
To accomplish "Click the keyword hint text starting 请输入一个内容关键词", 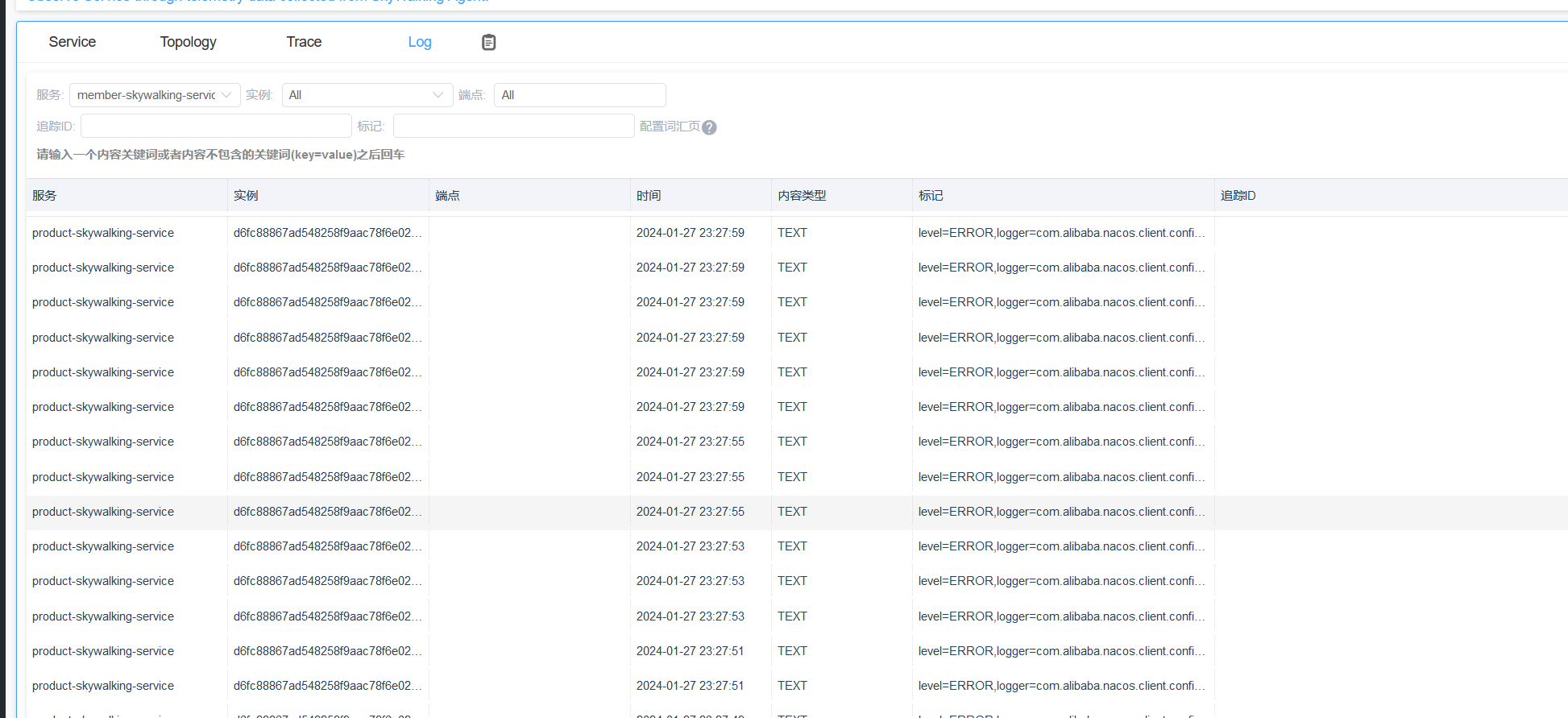I will tap(221, 155).
